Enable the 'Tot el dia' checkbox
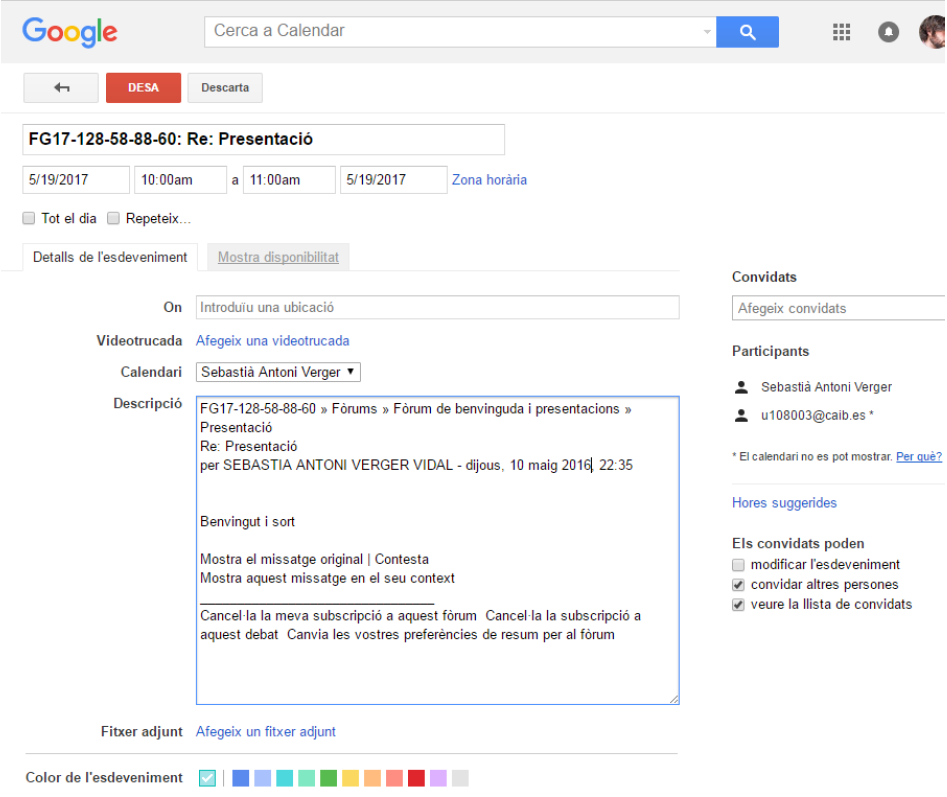The image size is (947, 797). tap(29, 218)
